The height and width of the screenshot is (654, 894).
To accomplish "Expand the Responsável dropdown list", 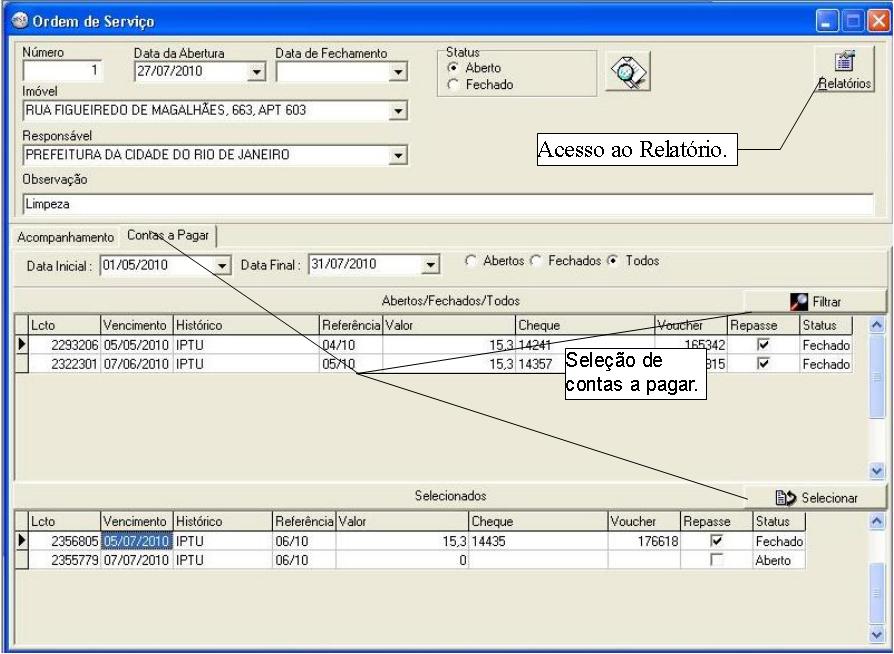I will point(399,155).
